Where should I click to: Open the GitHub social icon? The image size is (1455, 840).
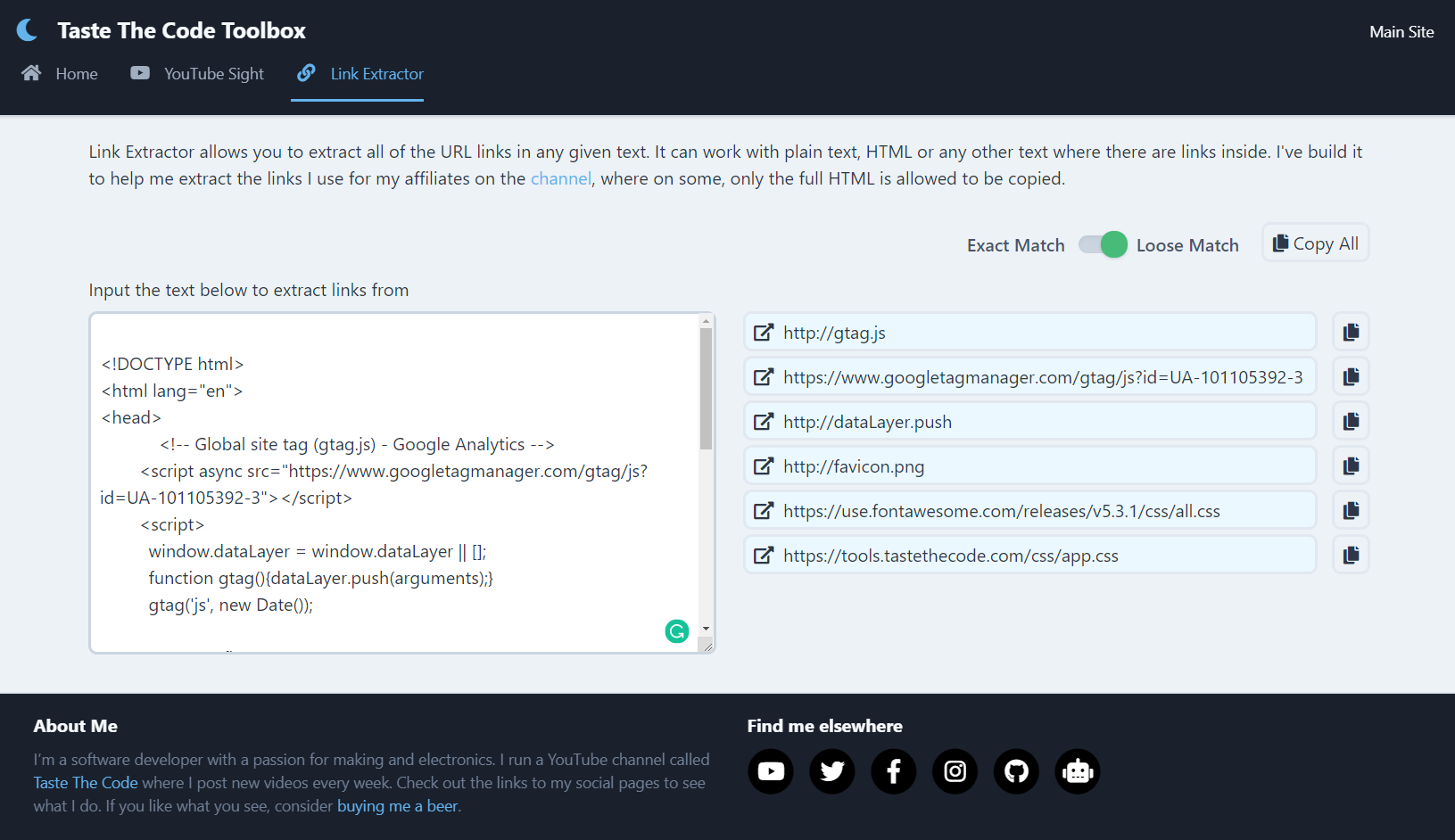(1017, 771)
